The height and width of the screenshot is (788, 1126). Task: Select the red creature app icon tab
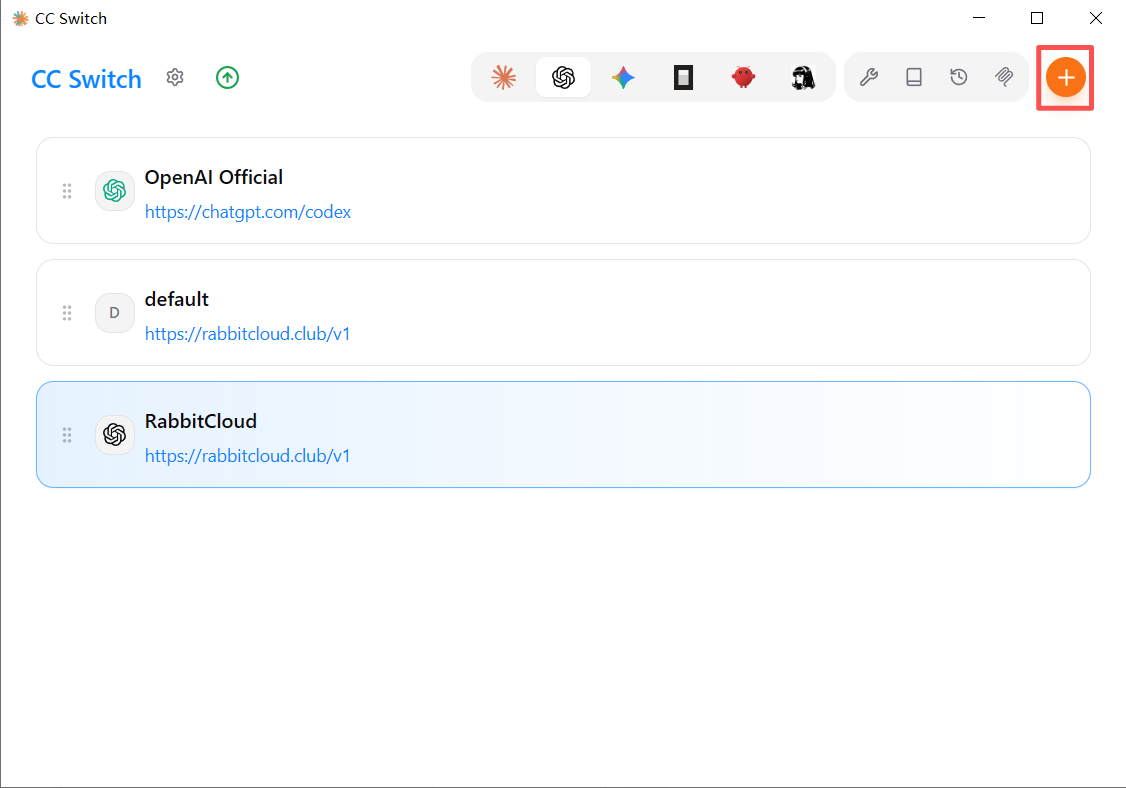point(743,77)
